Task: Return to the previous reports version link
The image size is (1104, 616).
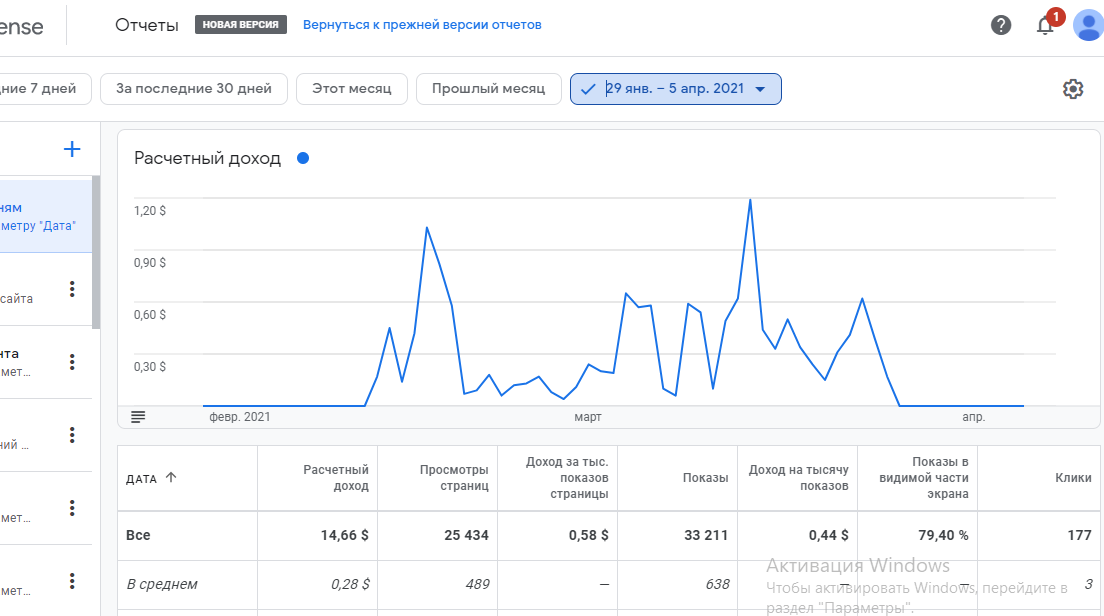Action: (x=422, y=25)
